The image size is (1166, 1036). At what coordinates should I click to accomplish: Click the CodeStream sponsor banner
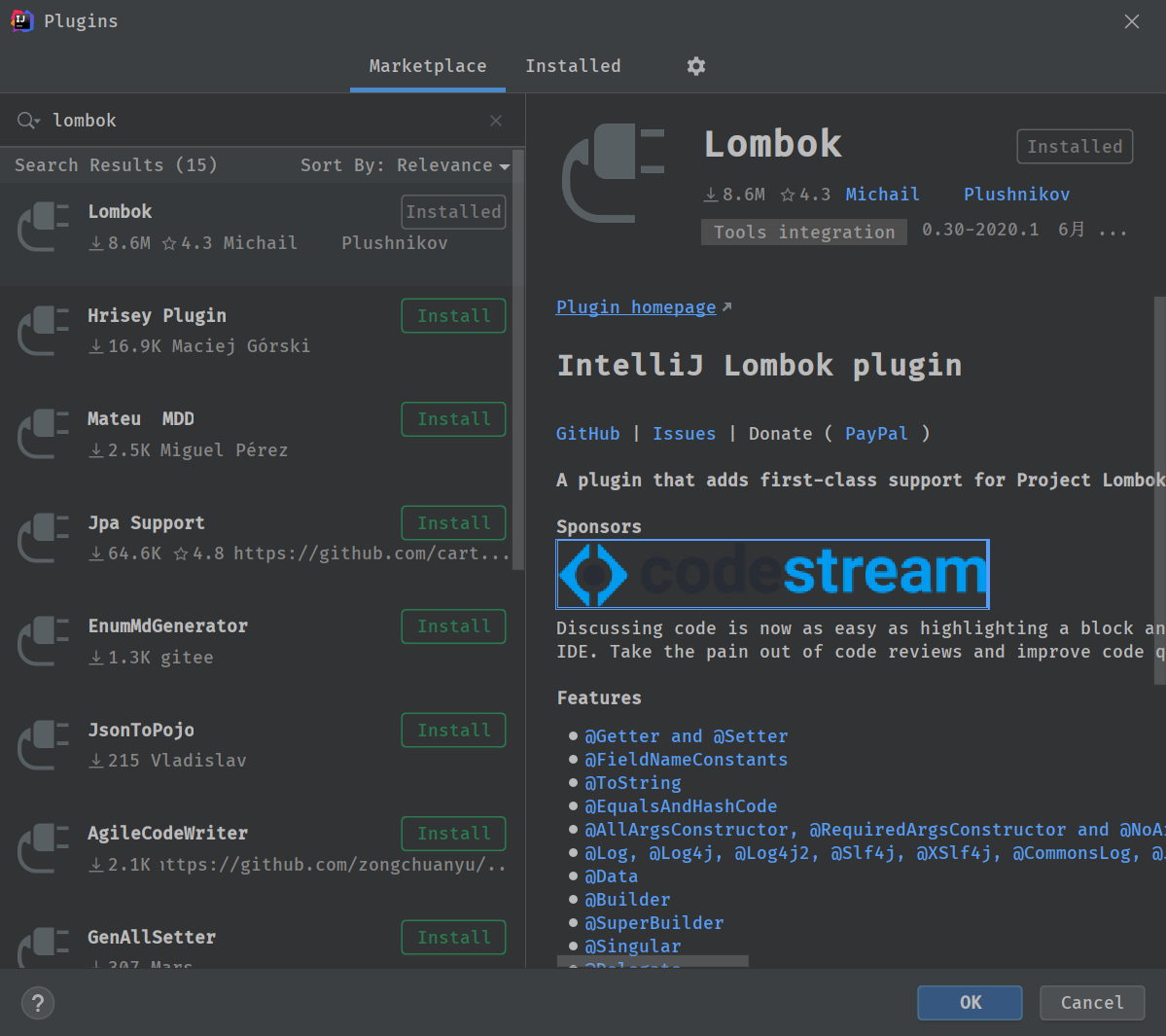[x=772, y=574]
